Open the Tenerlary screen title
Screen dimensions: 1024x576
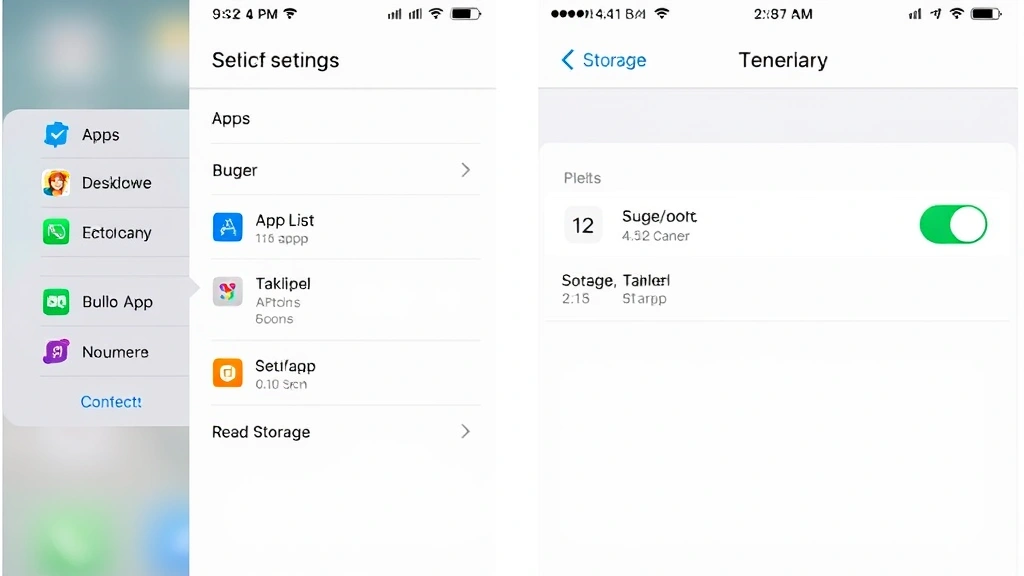783,60
